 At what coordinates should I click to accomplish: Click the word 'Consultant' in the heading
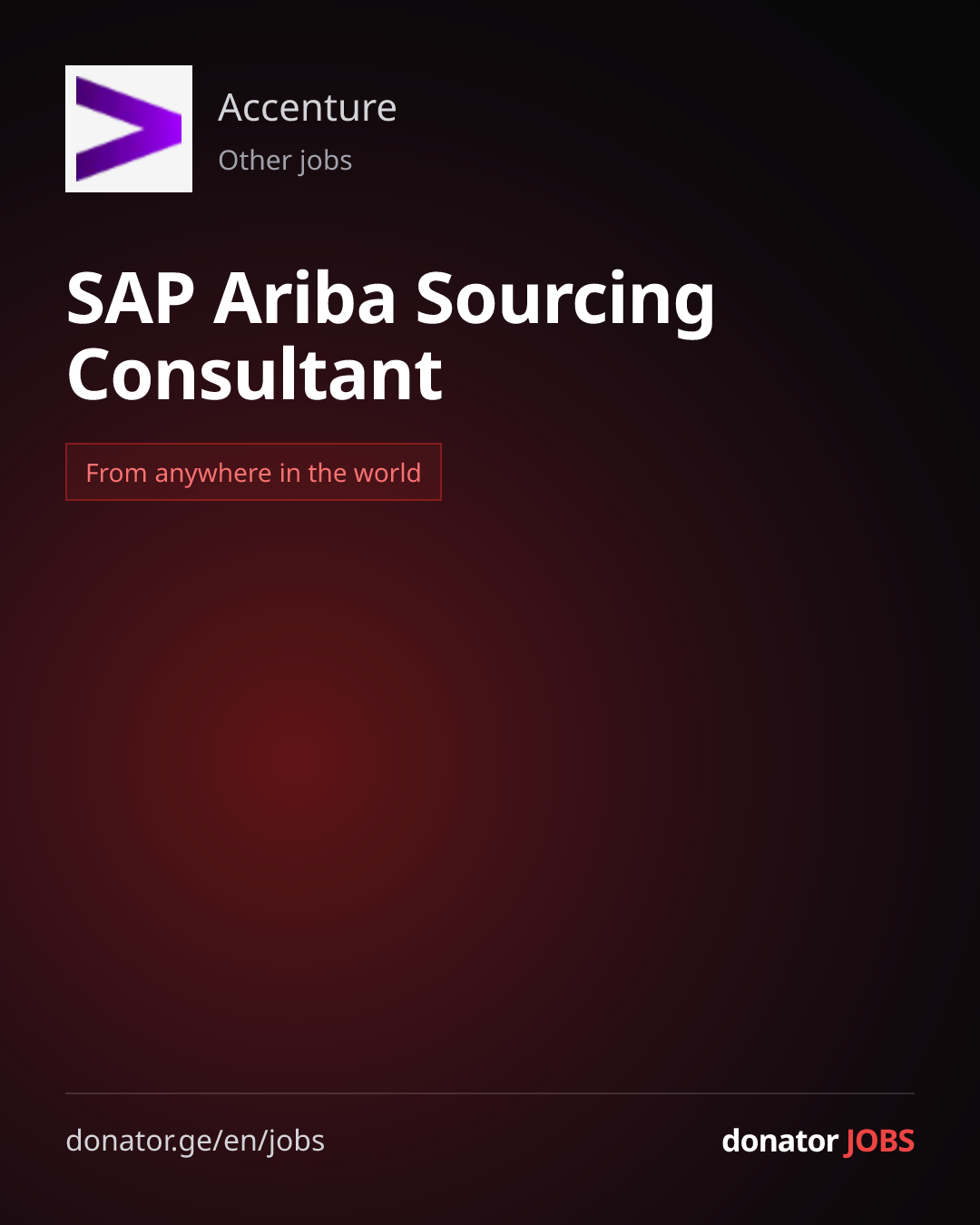255,375
